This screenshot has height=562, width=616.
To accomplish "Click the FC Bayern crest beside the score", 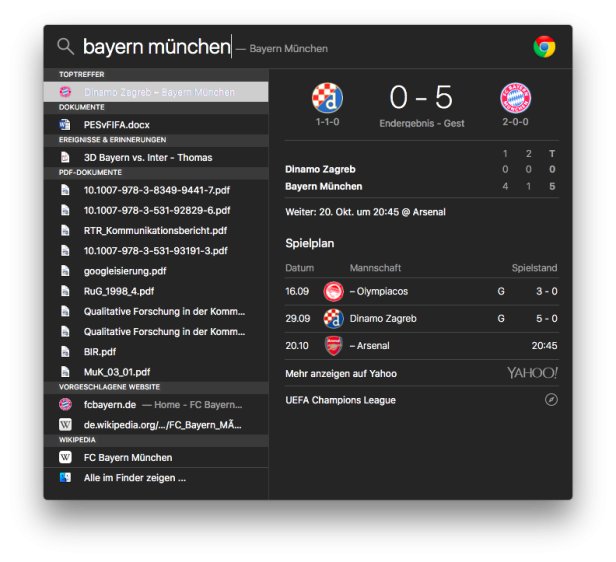I will coord(515,98).
